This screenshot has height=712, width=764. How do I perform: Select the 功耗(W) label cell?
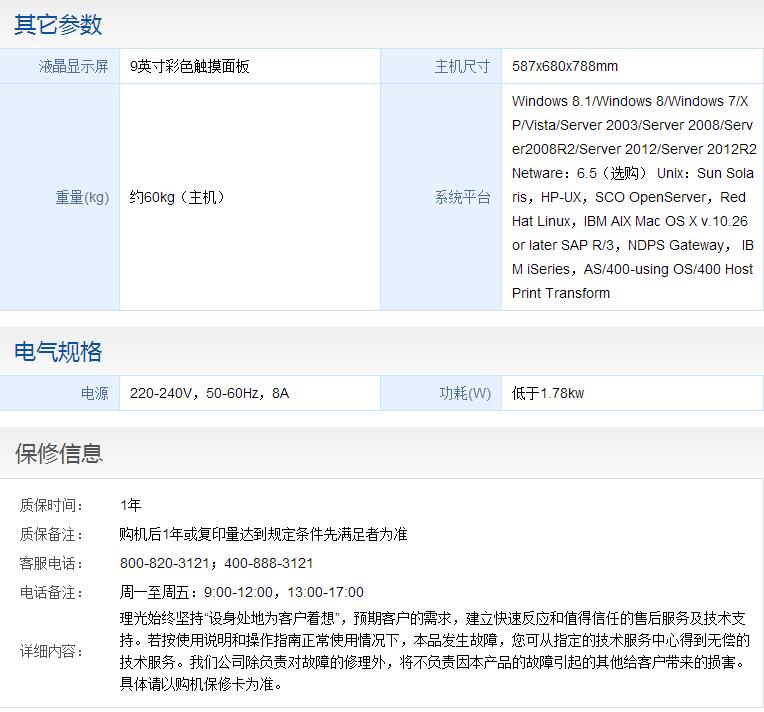tap(441, 393)
